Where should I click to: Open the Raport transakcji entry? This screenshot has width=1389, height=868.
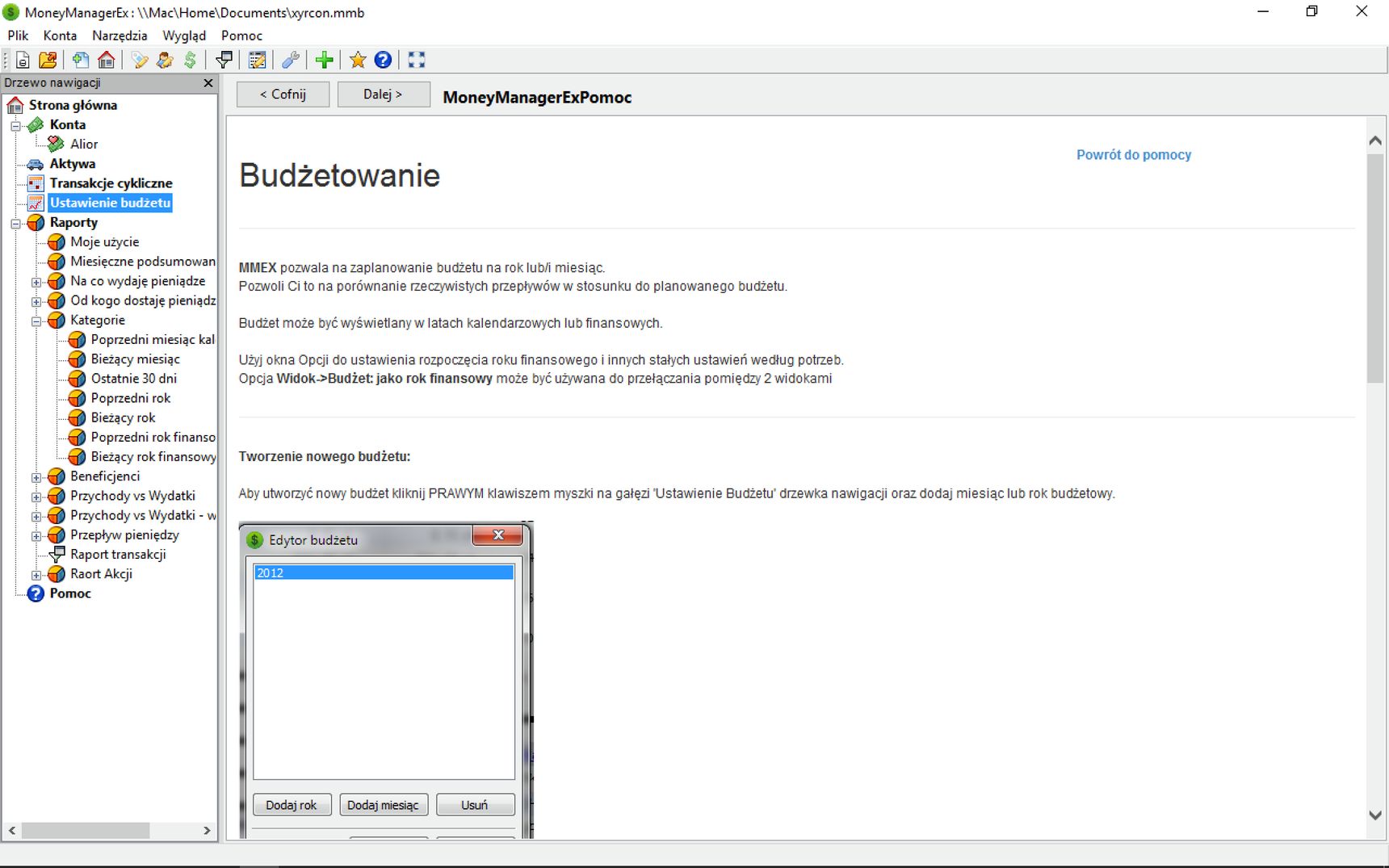pyautogui.click(x=118, y=555)
